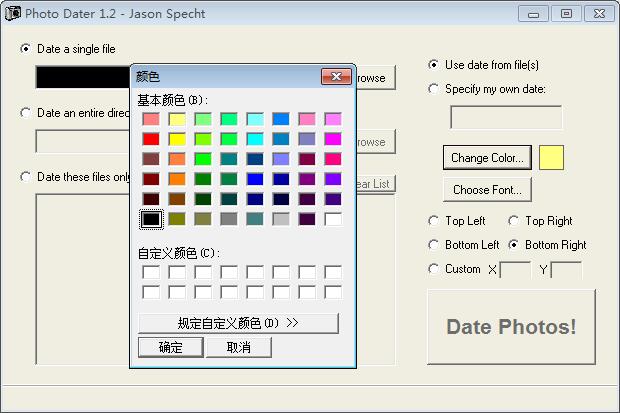The width and height of the screenshot is (620, 413).
Task: Select 'Date these files only' radio option
Action: click(x=26, y=176)
